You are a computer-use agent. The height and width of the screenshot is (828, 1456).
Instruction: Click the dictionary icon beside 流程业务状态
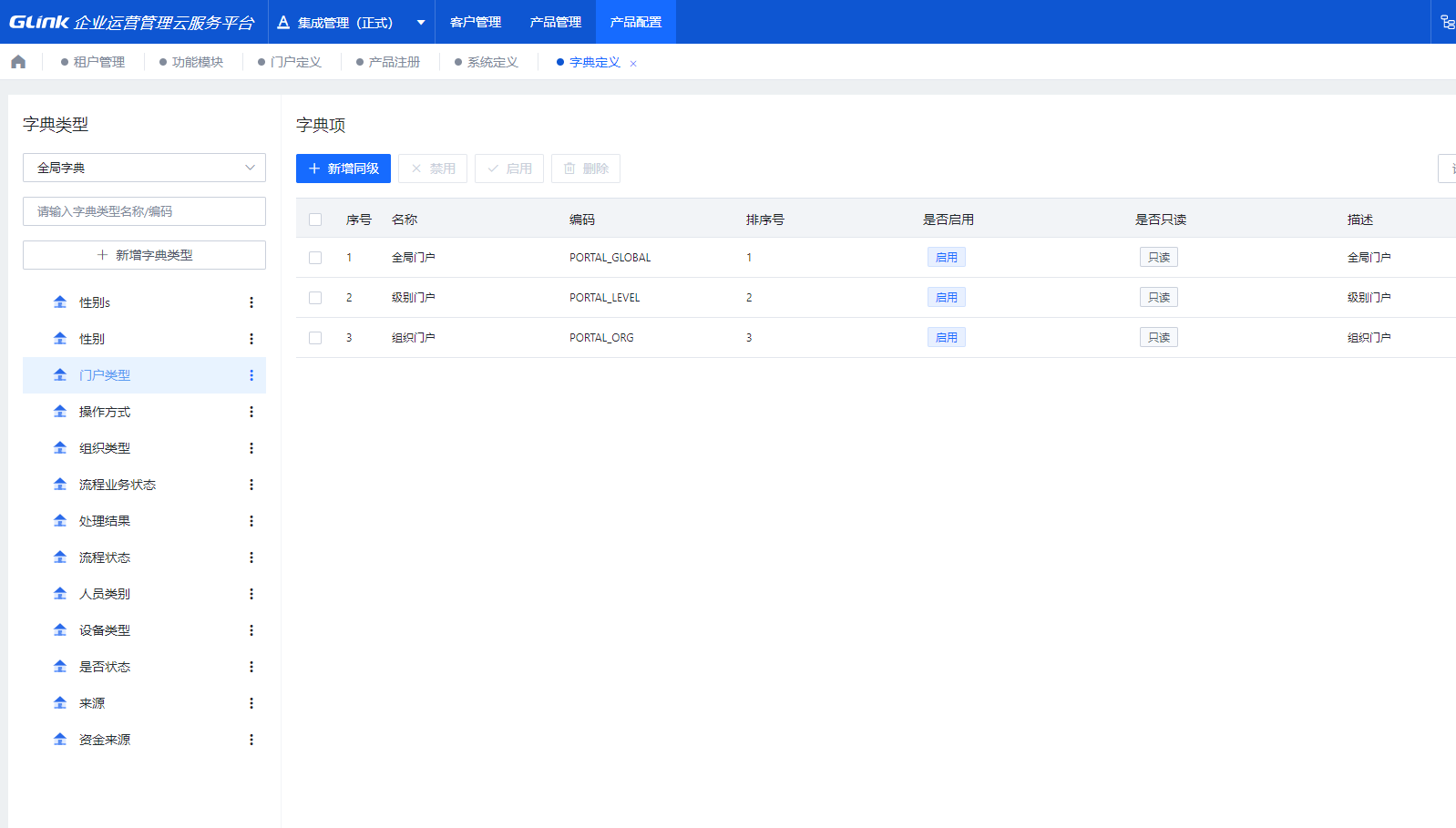pyautogui.click(x=60, y=485)
